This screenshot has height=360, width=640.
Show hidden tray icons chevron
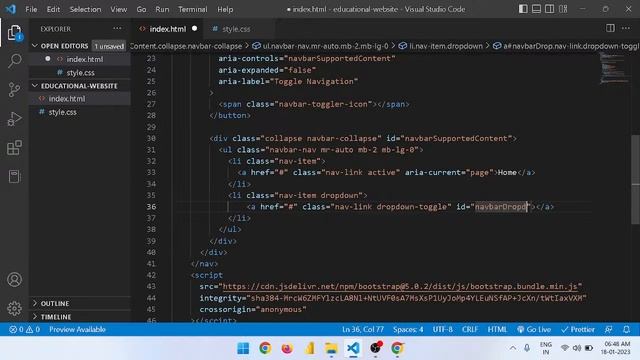[512, 348]
